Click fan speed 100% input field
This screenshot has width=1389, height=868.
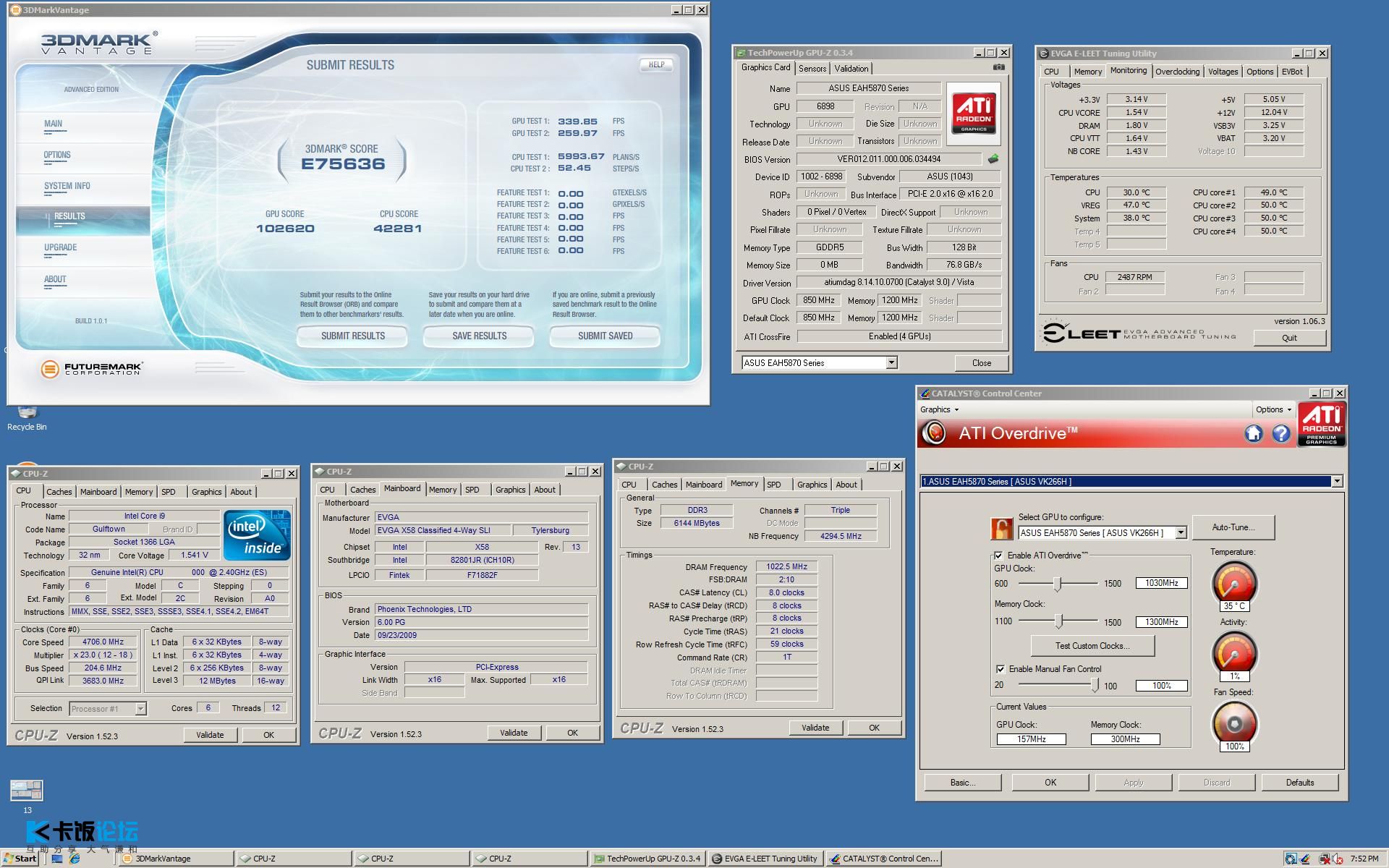pyautogui.click(x=1161, y=686)
